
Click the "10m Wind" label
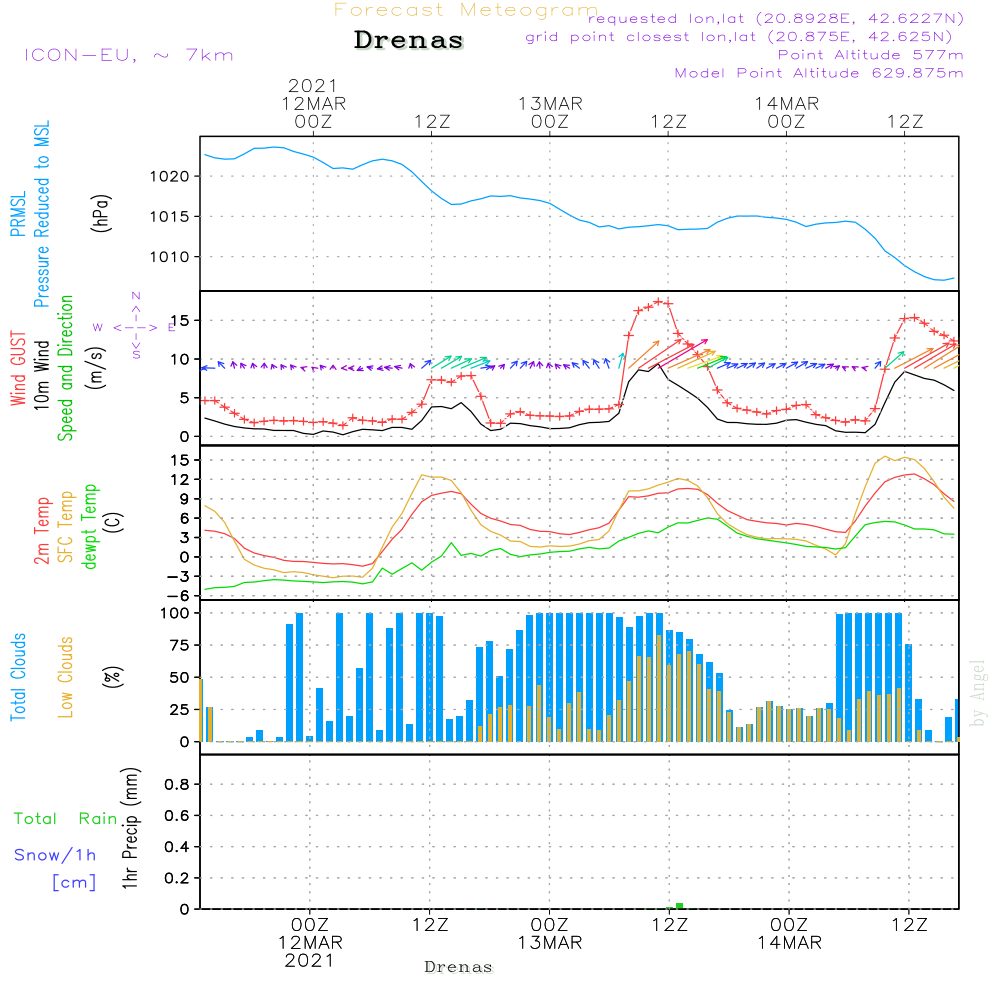pyautogui.click(x=41, y=375)
